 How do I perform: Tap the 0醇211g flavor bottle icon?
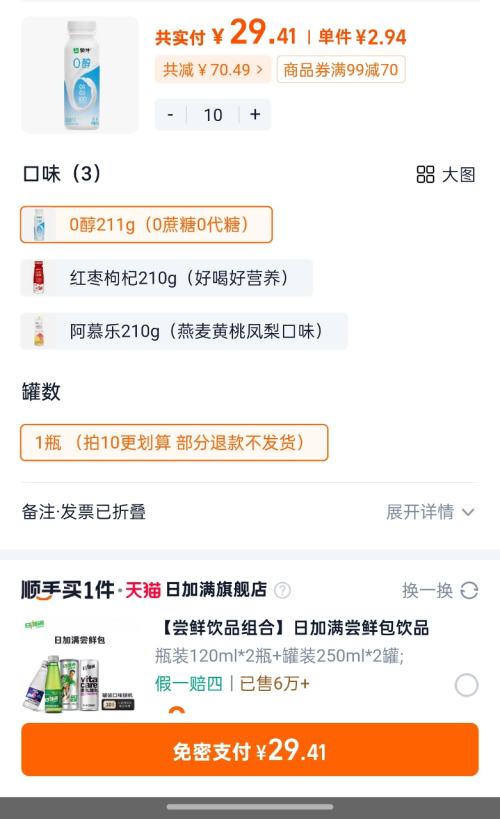[x=39, y=225]
